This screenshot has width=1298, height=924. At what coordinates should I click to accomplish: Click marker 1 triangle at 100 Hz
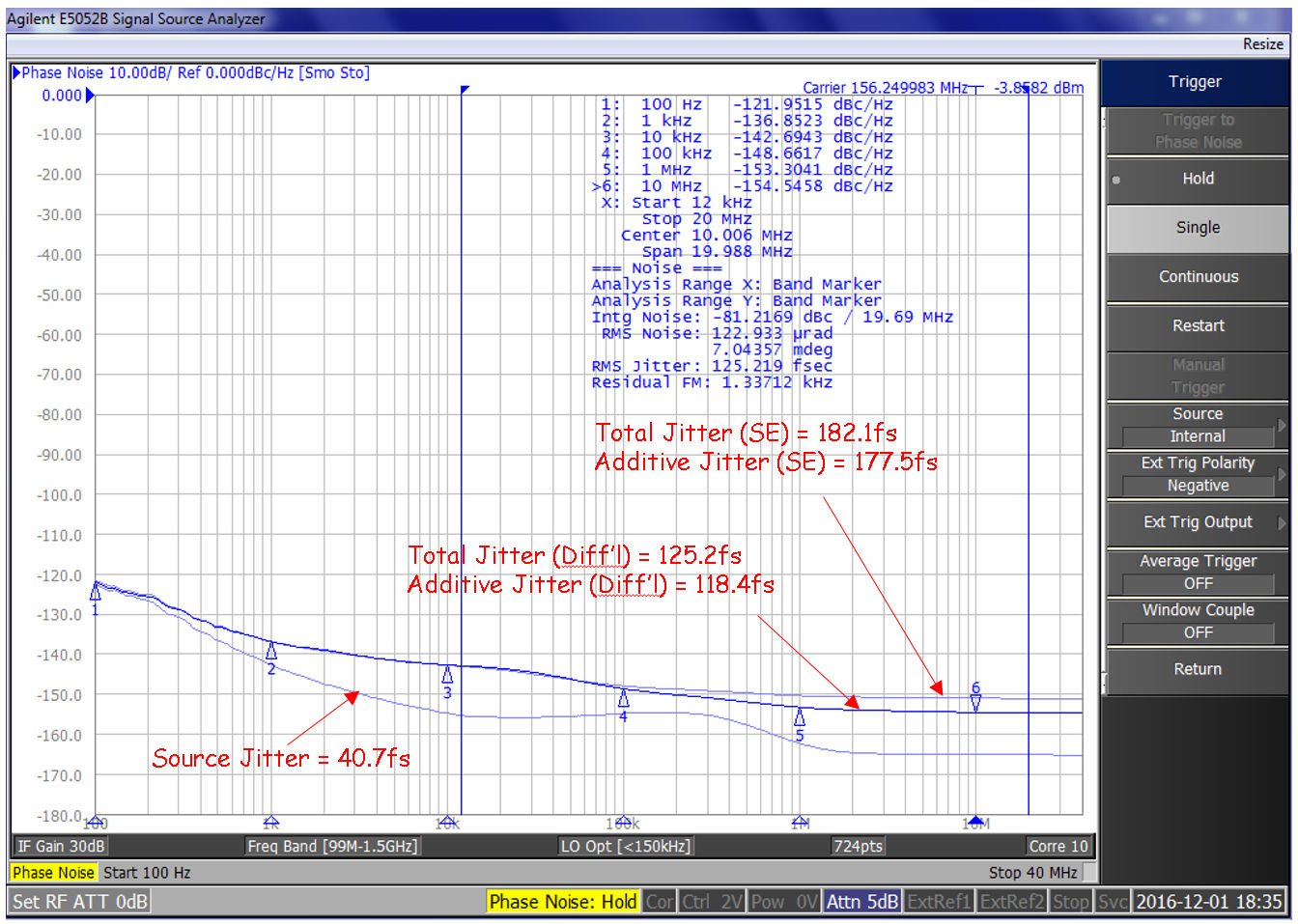(x=96, y=591)
